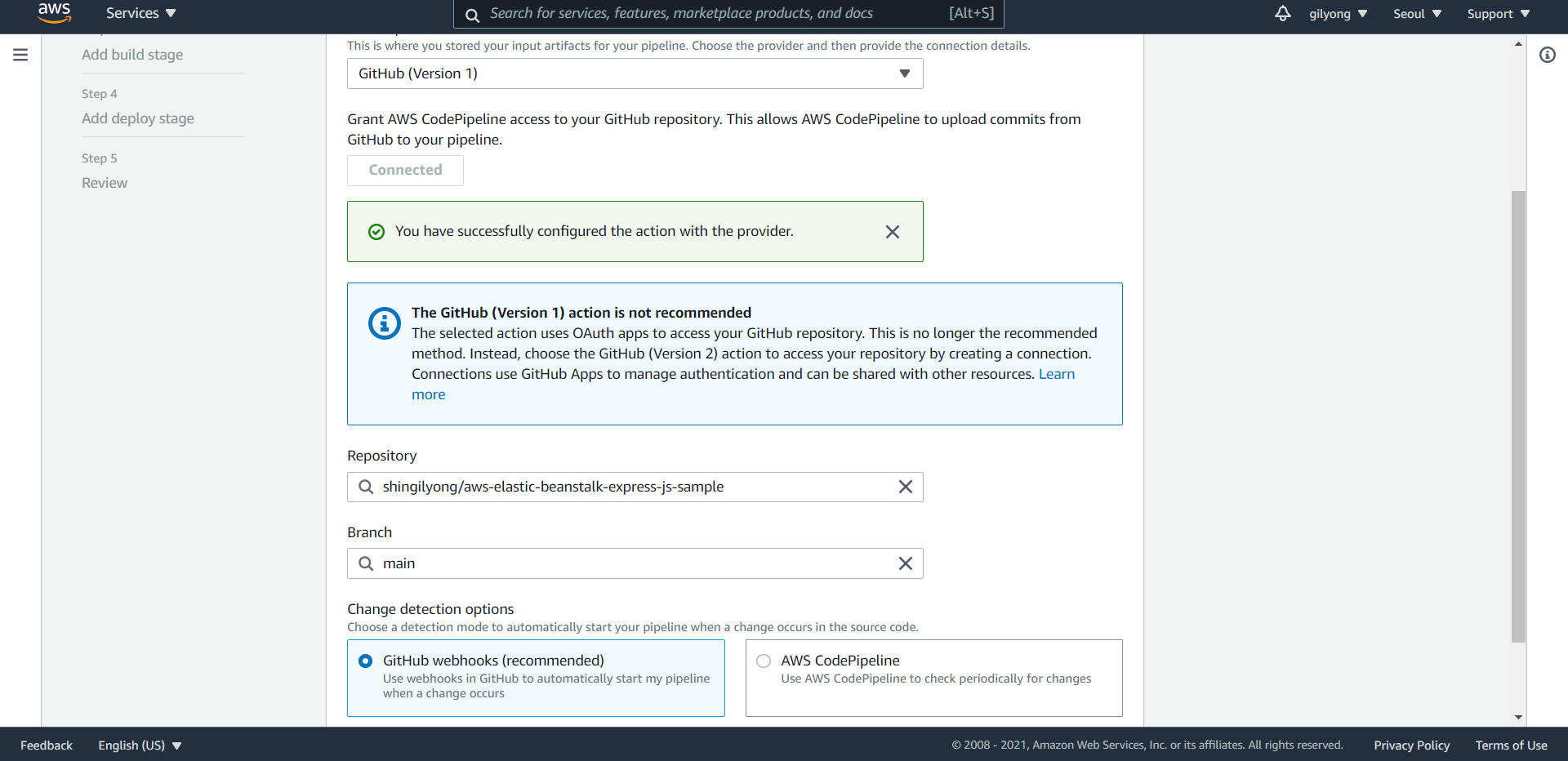Click the 'Step 5' label in the sidebar
The image size is (1568, 761).
tap(100, 158)
